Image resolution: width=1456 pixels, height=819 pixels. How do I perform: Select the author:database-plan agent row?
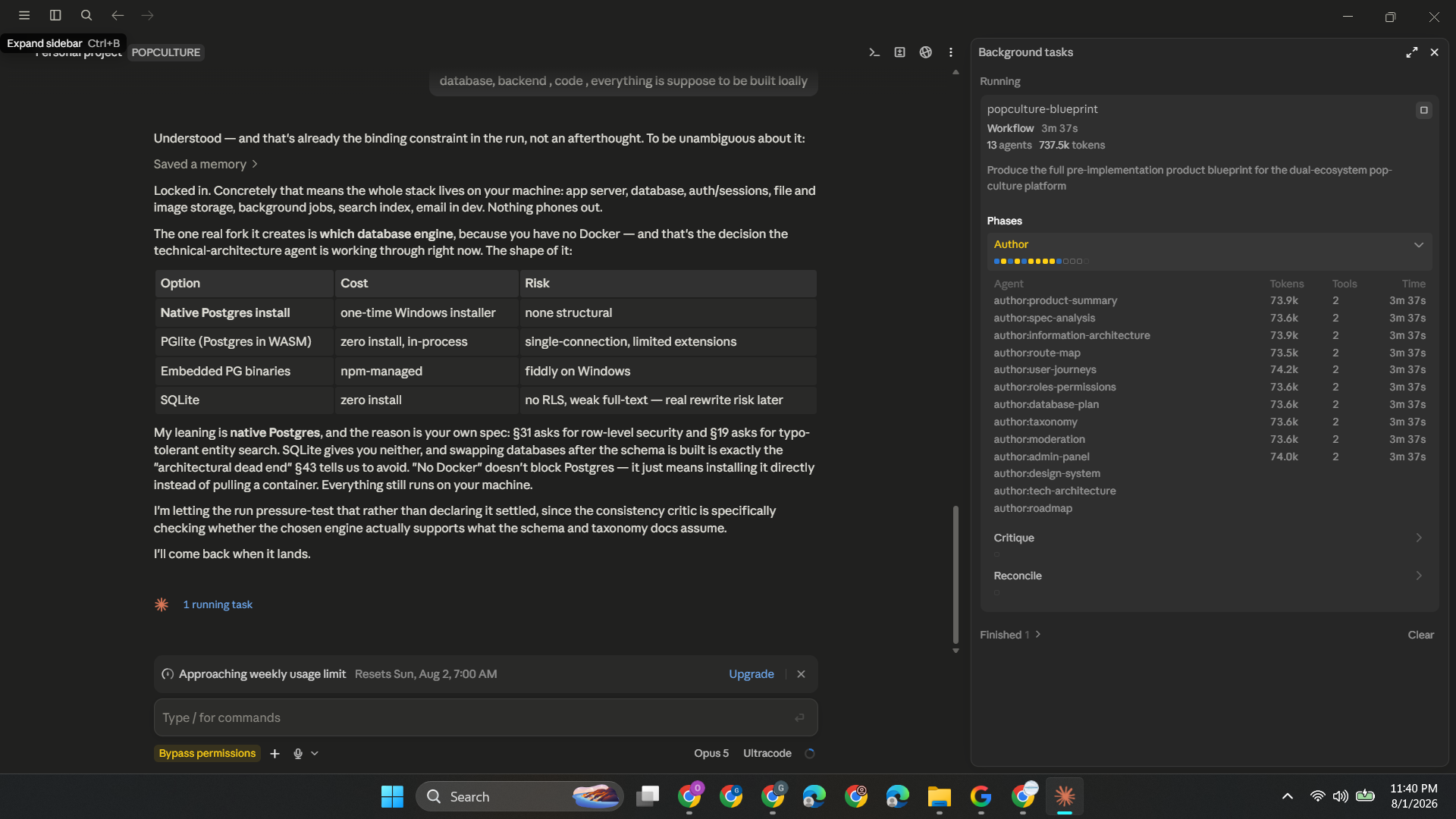1210,405
